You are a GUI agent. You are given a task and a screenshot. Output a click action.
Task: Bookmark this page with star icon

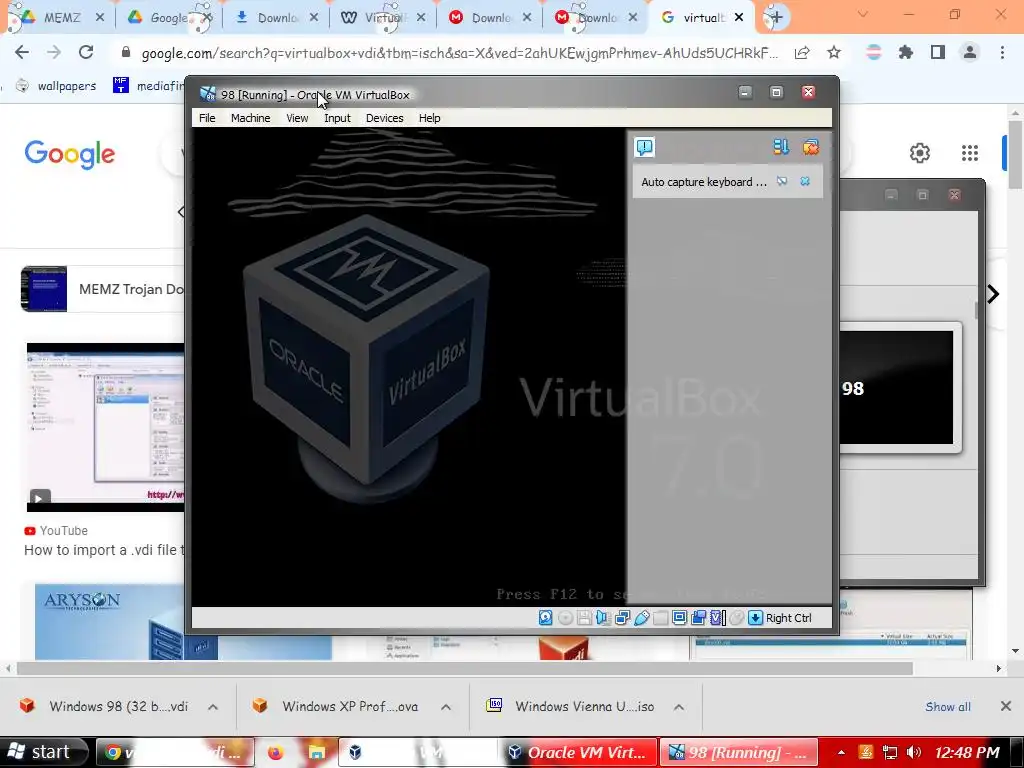(834, 53)
